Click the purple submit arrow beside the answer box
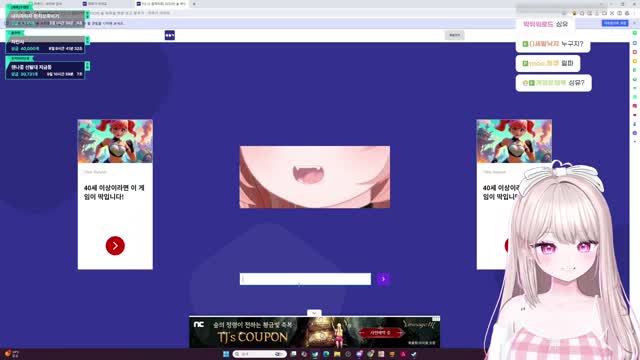 click(x=383, y=279)
